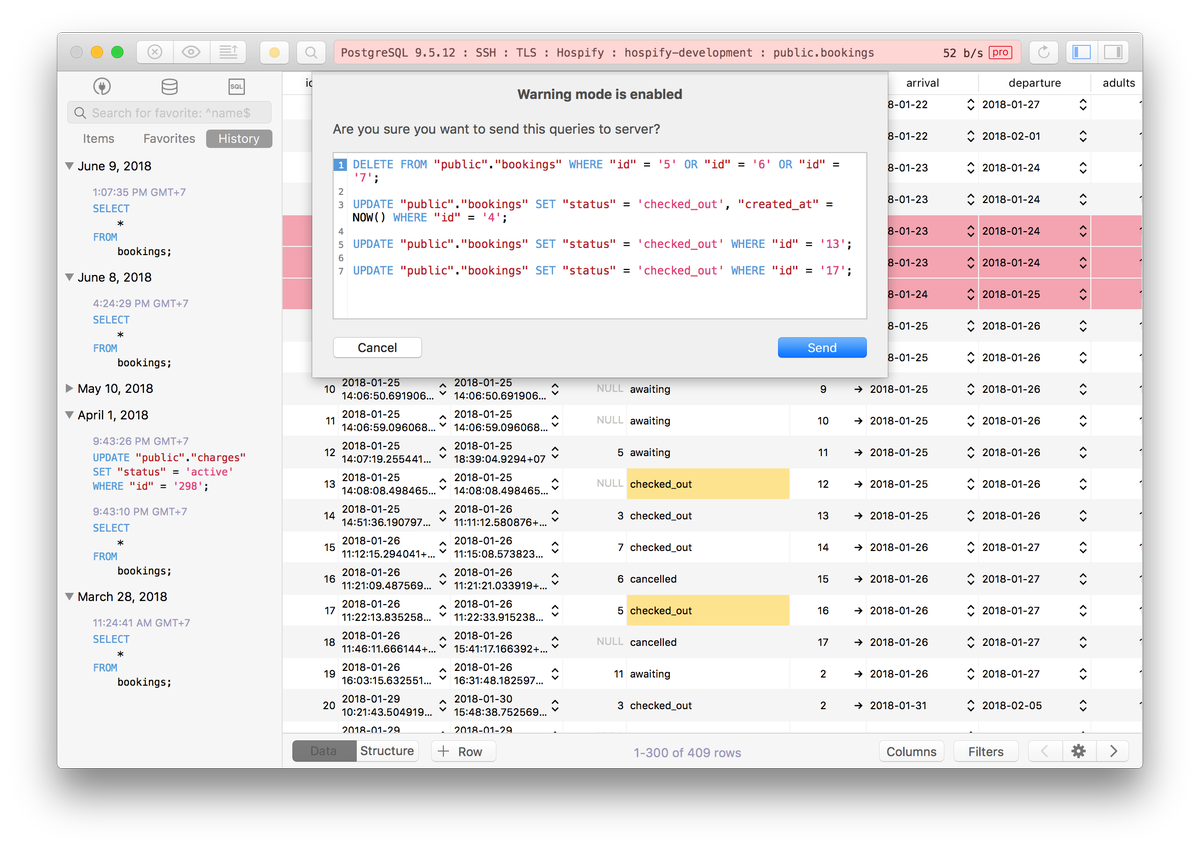Image resolution: width=1200 pixels, height=850 pixels.
Task: Switch to the Items tab
Action: pyautogui.click(x=98, y=139)
